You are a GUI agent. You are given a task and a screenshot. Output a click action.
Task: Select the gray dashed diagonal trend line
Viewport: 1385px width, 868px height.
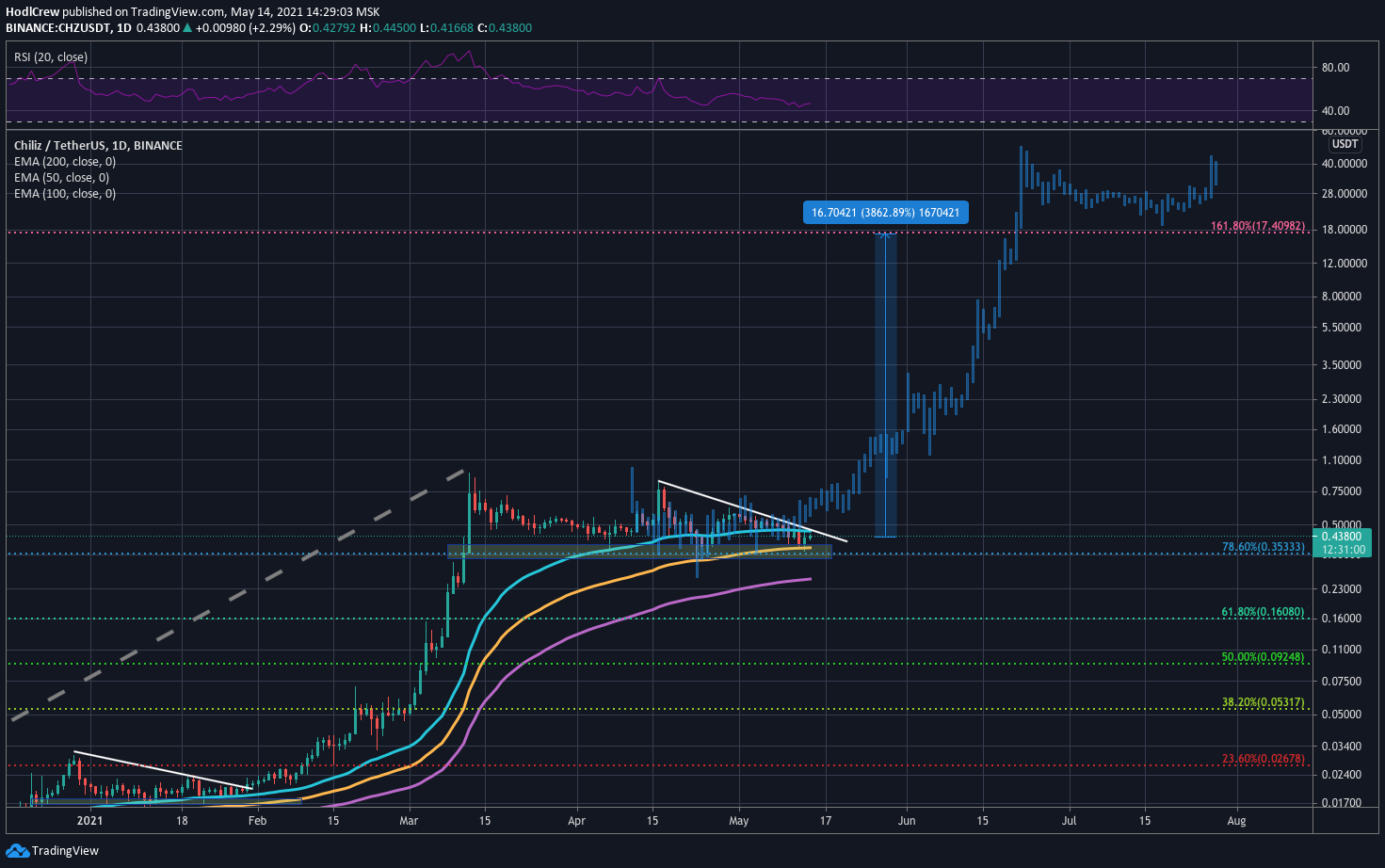point(238,595)
